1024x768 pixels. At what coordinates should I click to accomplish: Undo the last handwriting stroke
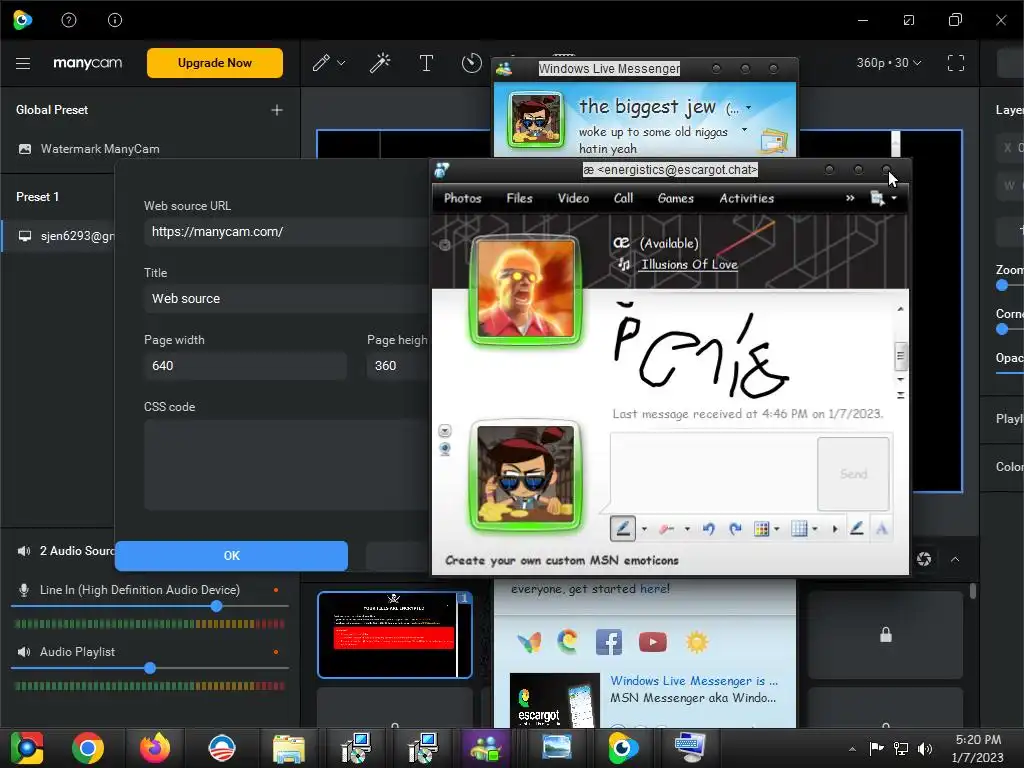[708, 529]
